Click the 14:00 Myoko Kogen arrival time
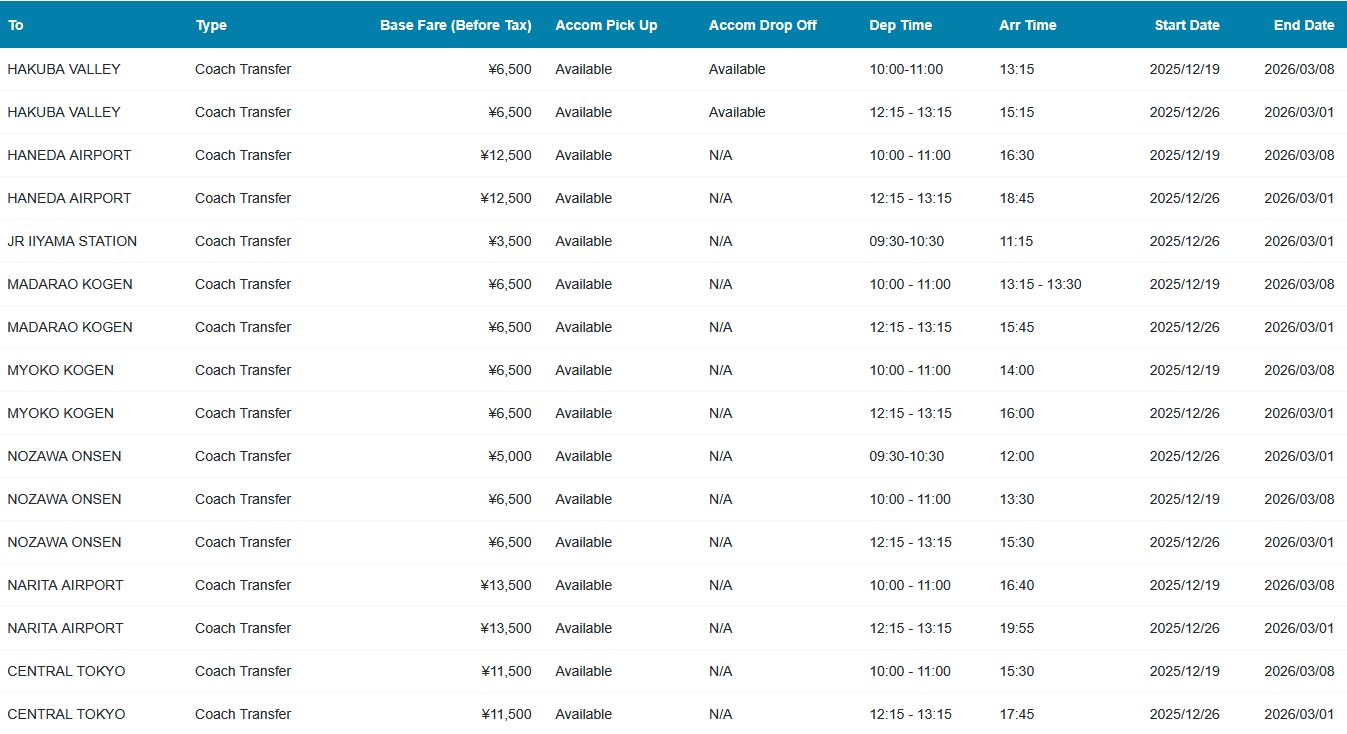The width and height of the screenshot is (1347, 734). [x=1016, y=370]
